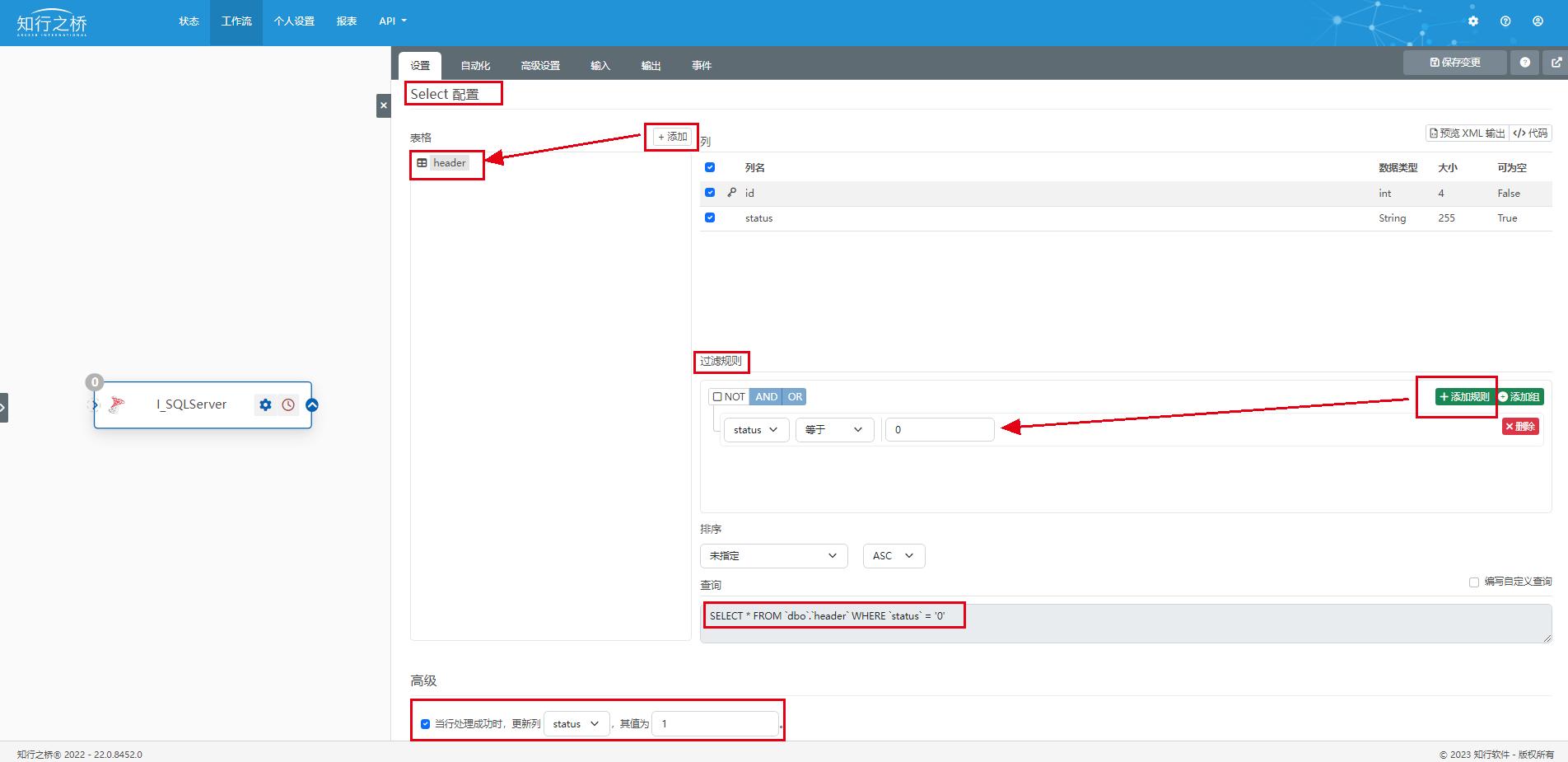Open the 未指定 sort column dropdown
Screen dimensions: 1568x762
pyautogui.click(x=773, y=556)
